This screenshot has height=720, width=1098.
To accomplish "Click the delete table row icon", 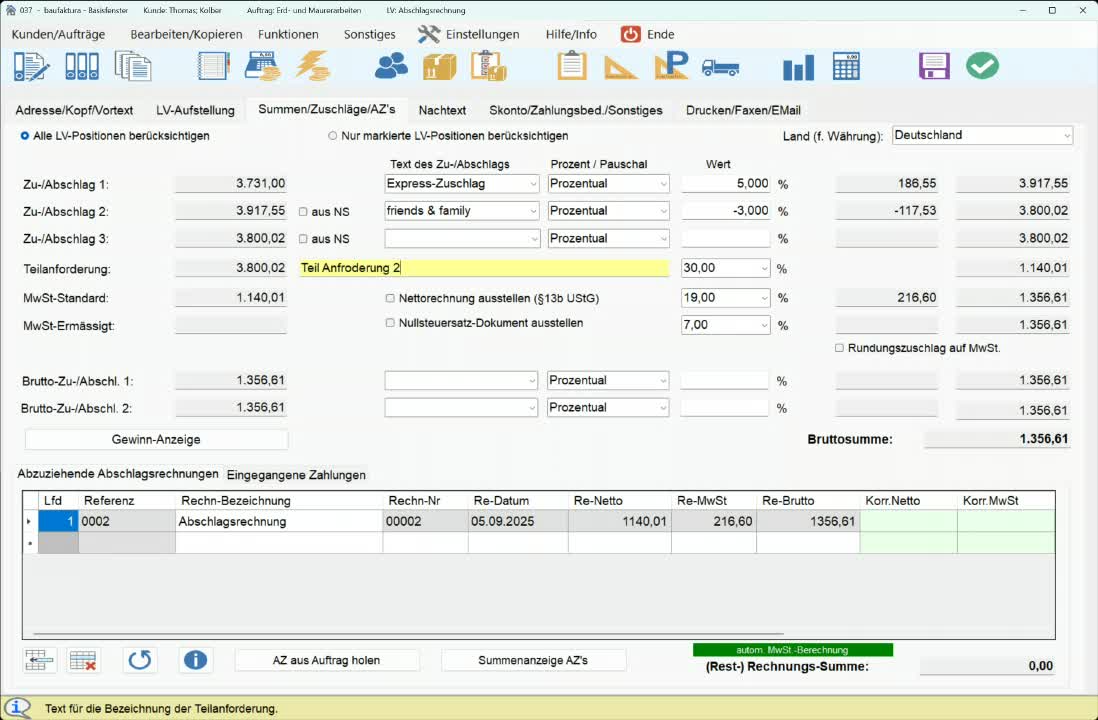I will tap(83, 660).
